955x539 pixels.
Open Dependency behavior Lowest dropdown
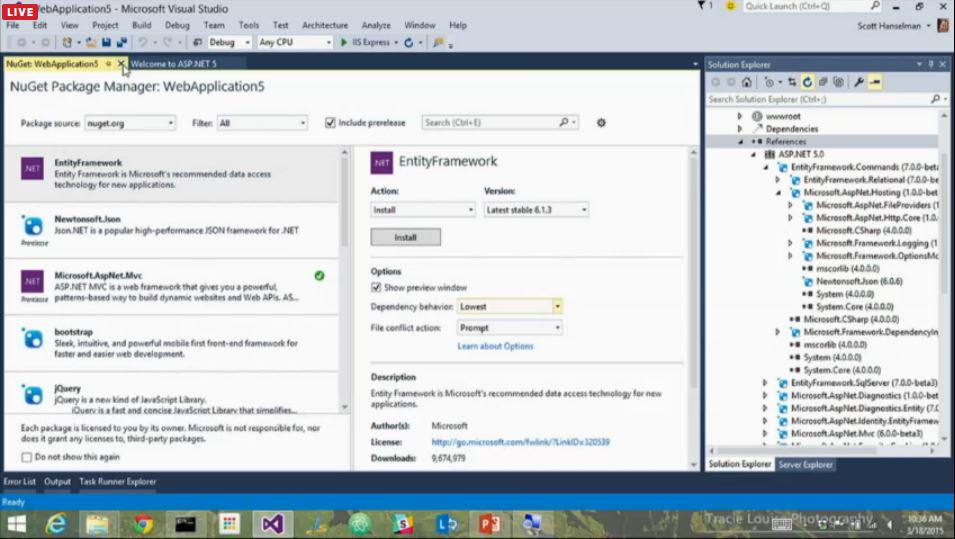pyautogui.click(x=510, y=307)
